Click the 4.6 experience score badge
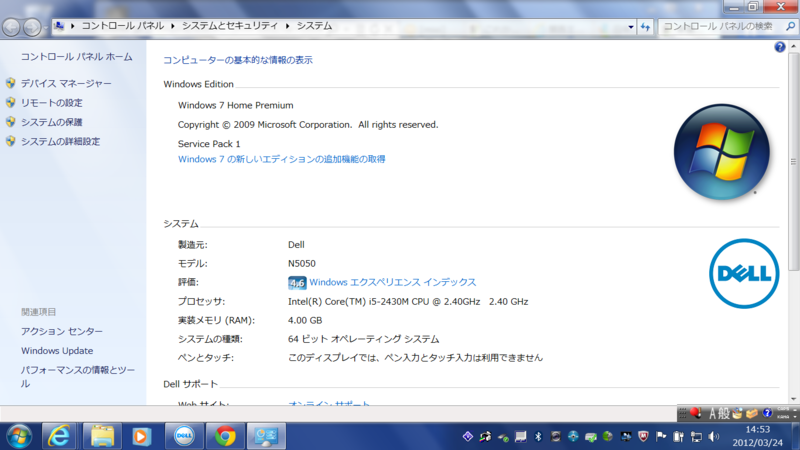 pos(297,283)
